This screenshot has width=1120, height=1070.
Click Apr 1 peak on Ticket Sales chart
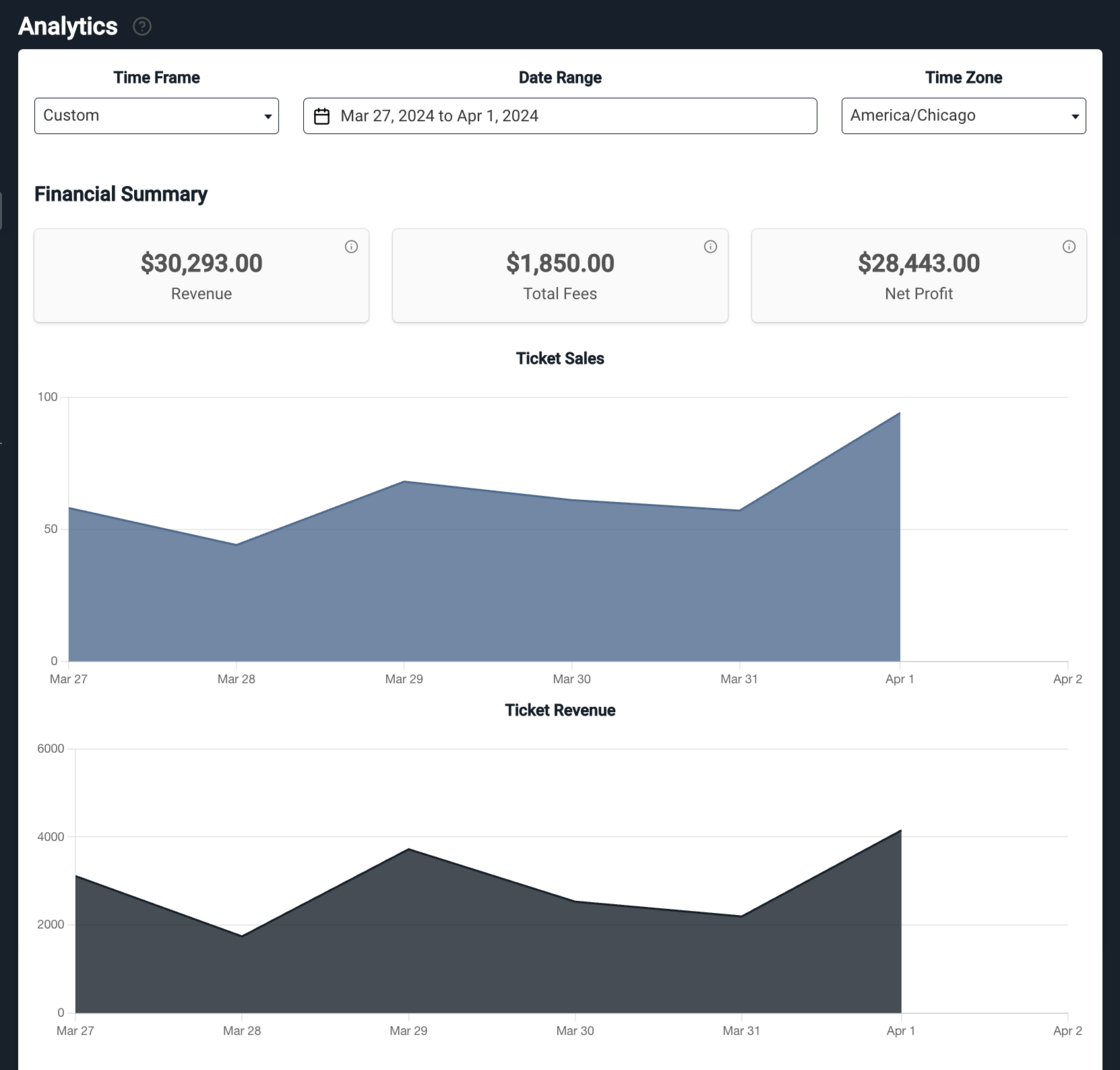tap(900, 413)
